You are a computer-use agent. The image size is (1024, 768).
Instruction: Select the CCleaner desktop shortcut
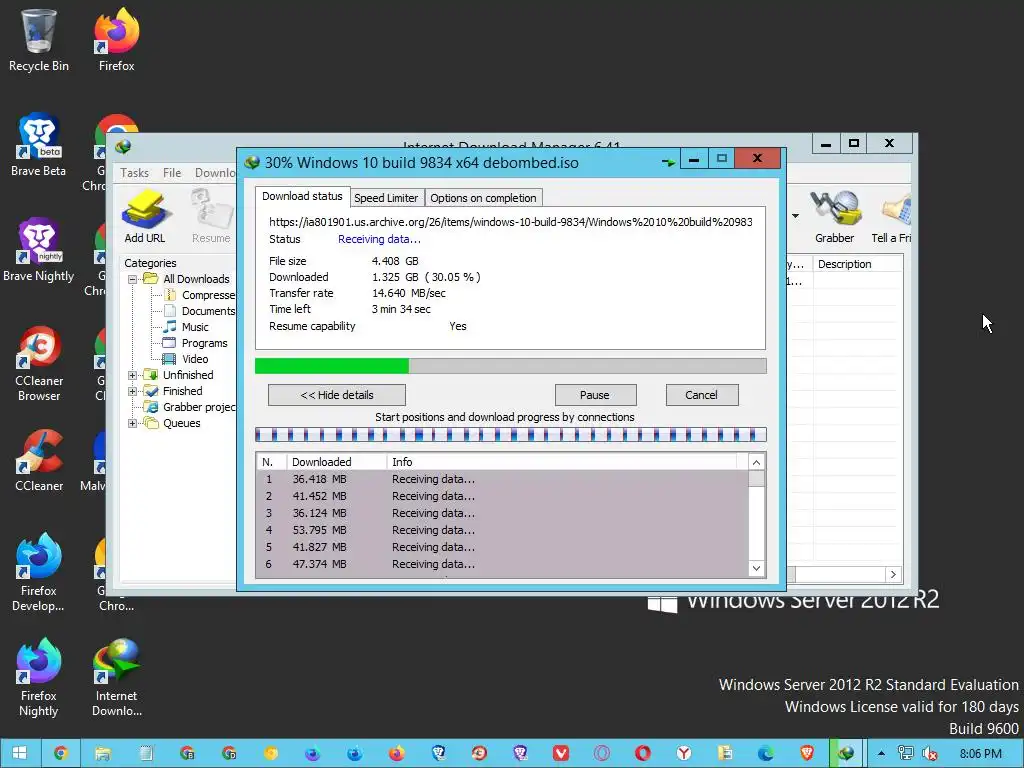[39, 460]
